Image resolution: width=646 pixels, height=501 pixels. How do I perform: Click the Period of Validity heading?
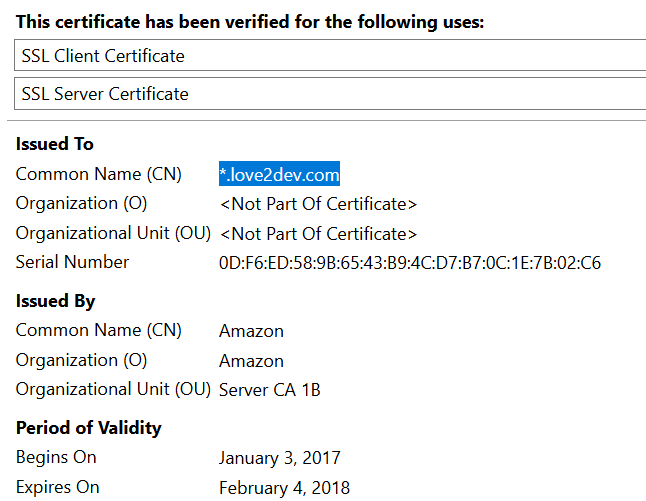(88, 428)
